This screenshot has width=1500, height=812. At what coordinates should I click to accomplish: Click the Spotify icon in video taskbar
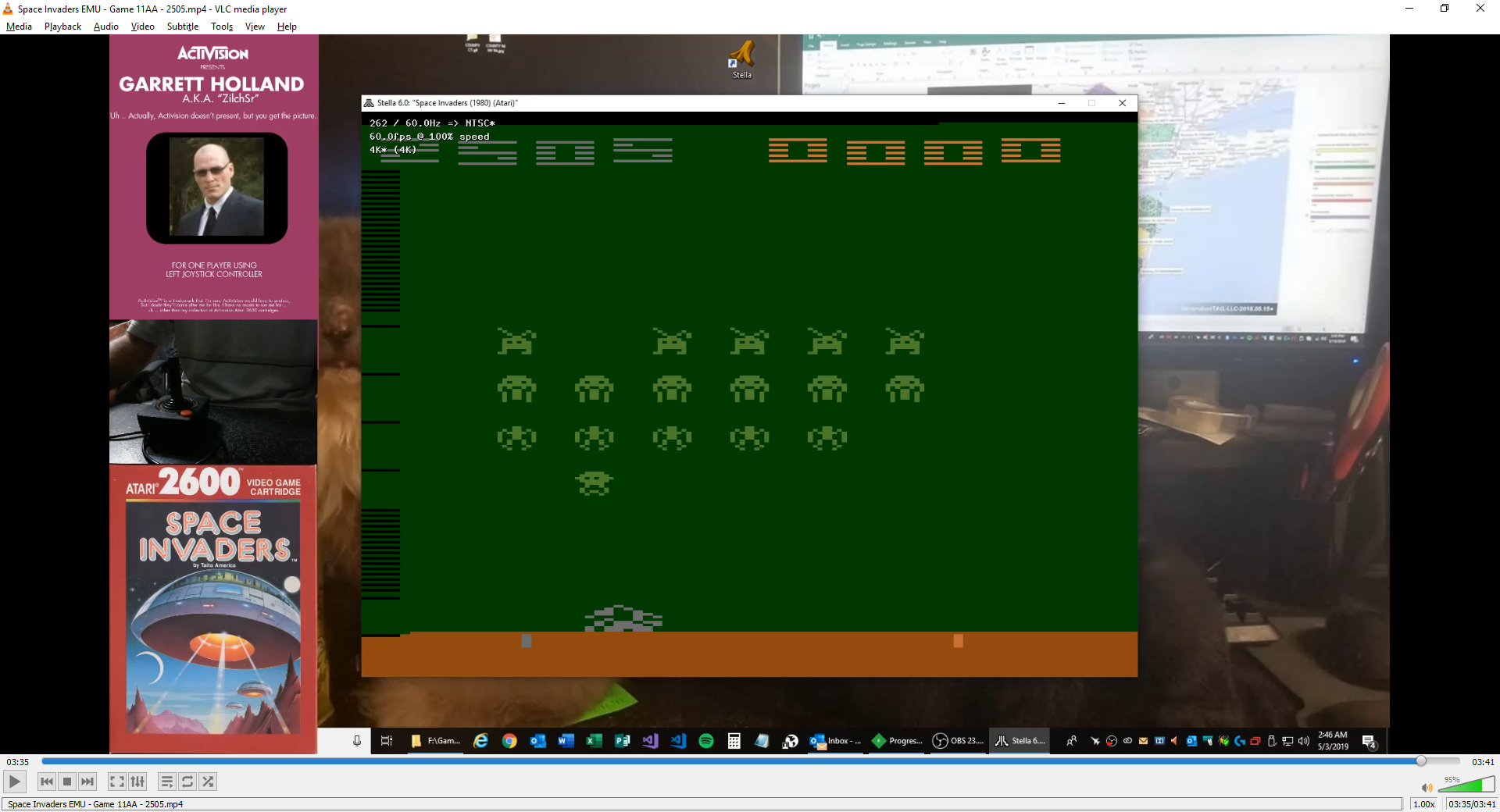(706, 741)
